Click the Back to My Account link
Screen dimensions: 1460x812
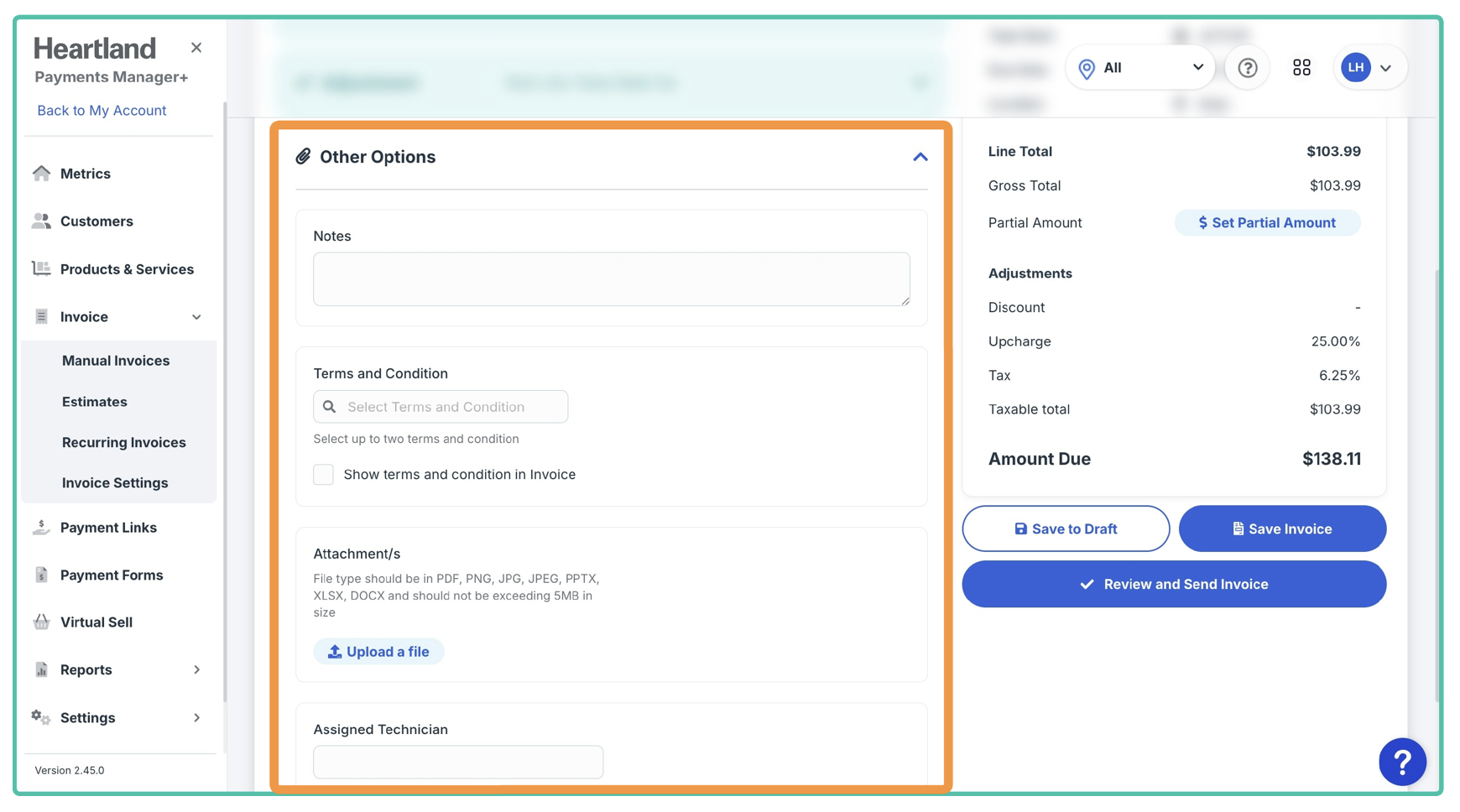tap(102, 111)
